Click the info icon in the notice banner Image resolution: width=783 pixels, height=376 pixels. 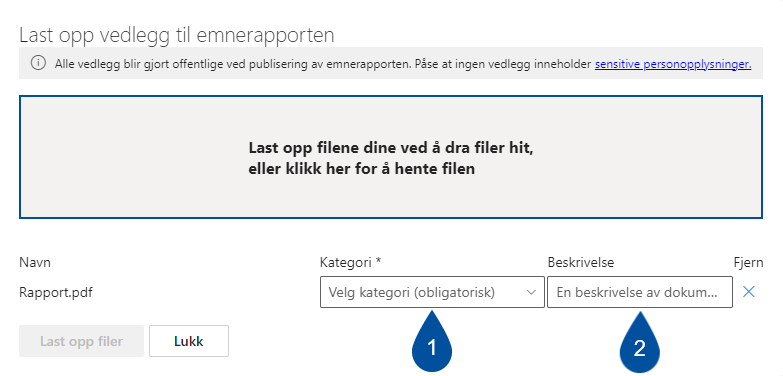coord(38,63)
